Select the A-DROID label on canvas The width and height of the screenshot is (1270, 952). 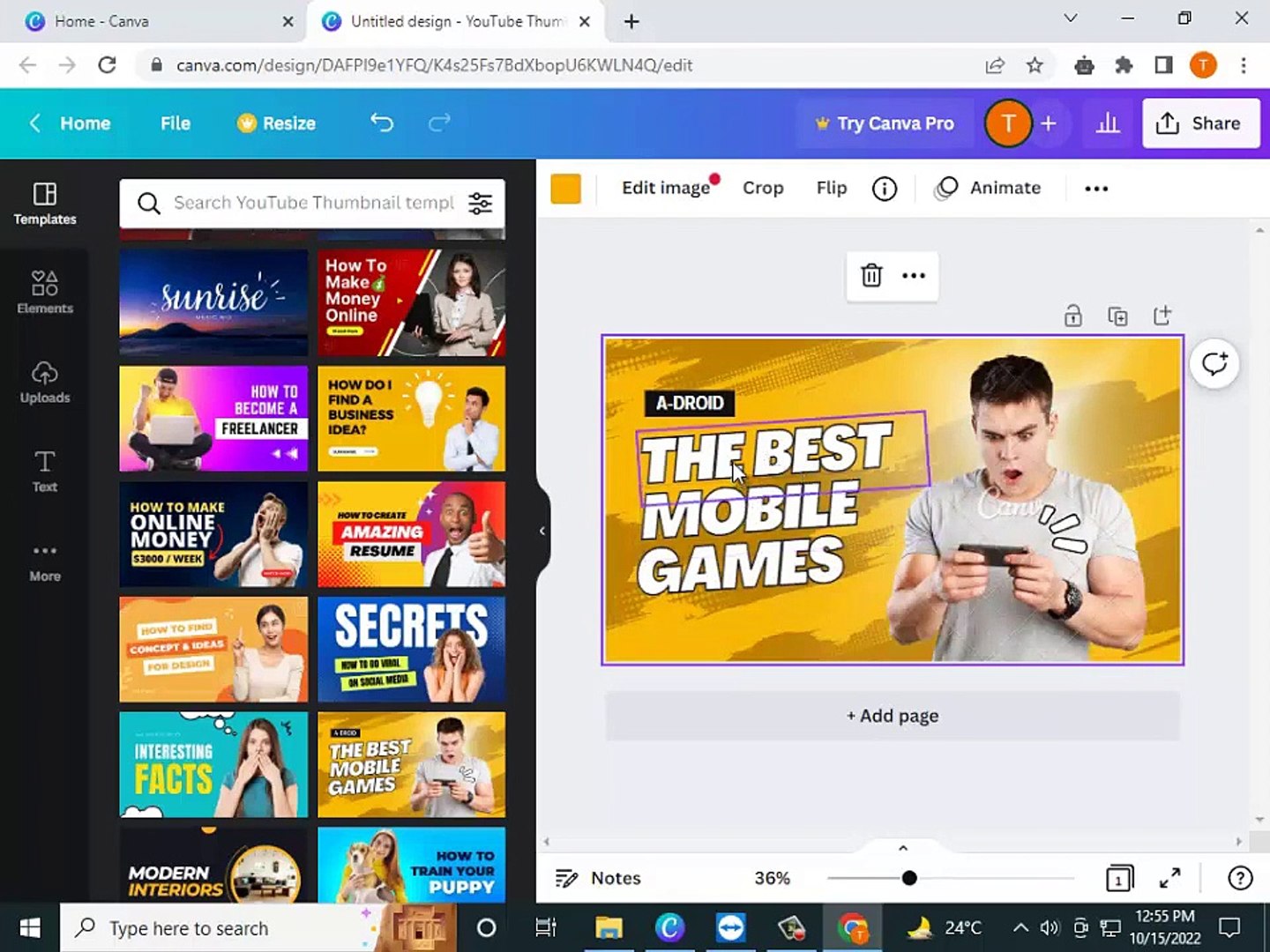(x=690, y=403)
